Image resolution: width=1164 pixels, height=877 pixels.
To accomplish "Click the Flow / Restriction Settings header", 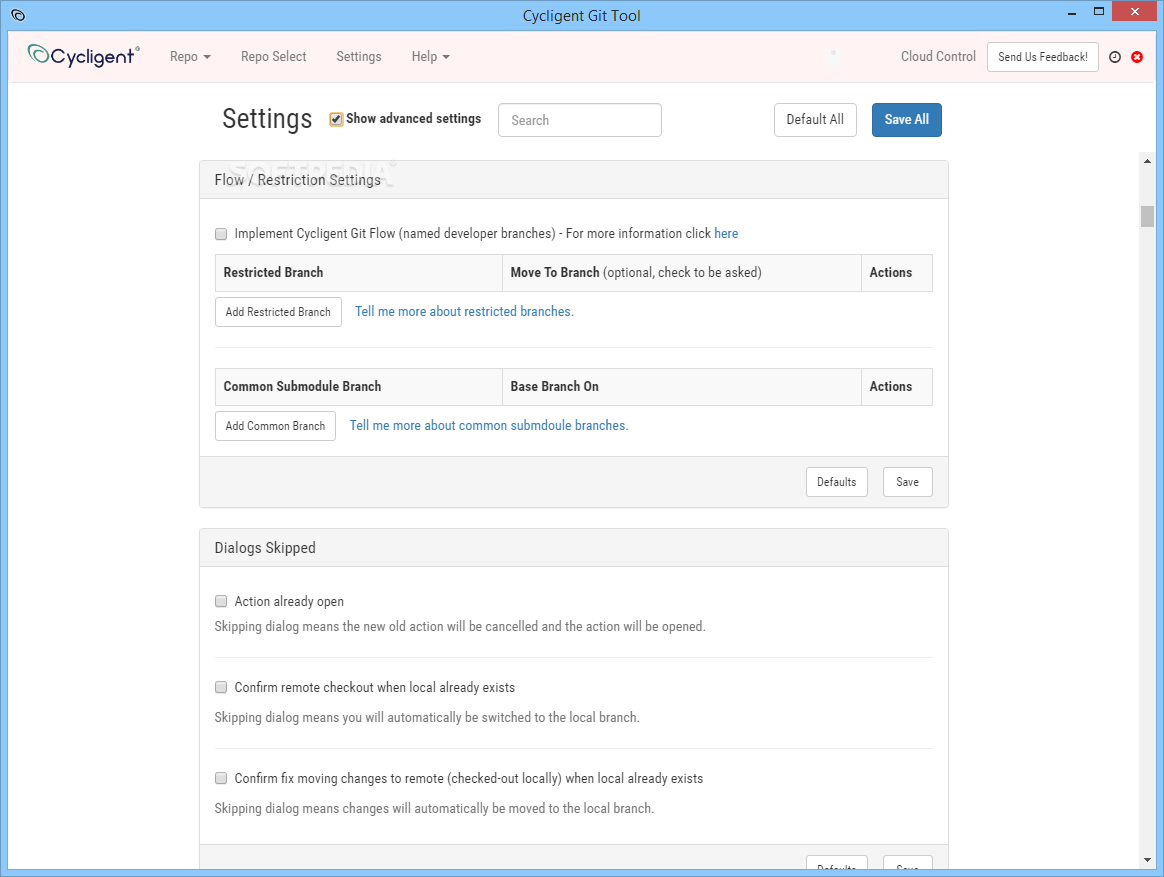I will 574,180.
